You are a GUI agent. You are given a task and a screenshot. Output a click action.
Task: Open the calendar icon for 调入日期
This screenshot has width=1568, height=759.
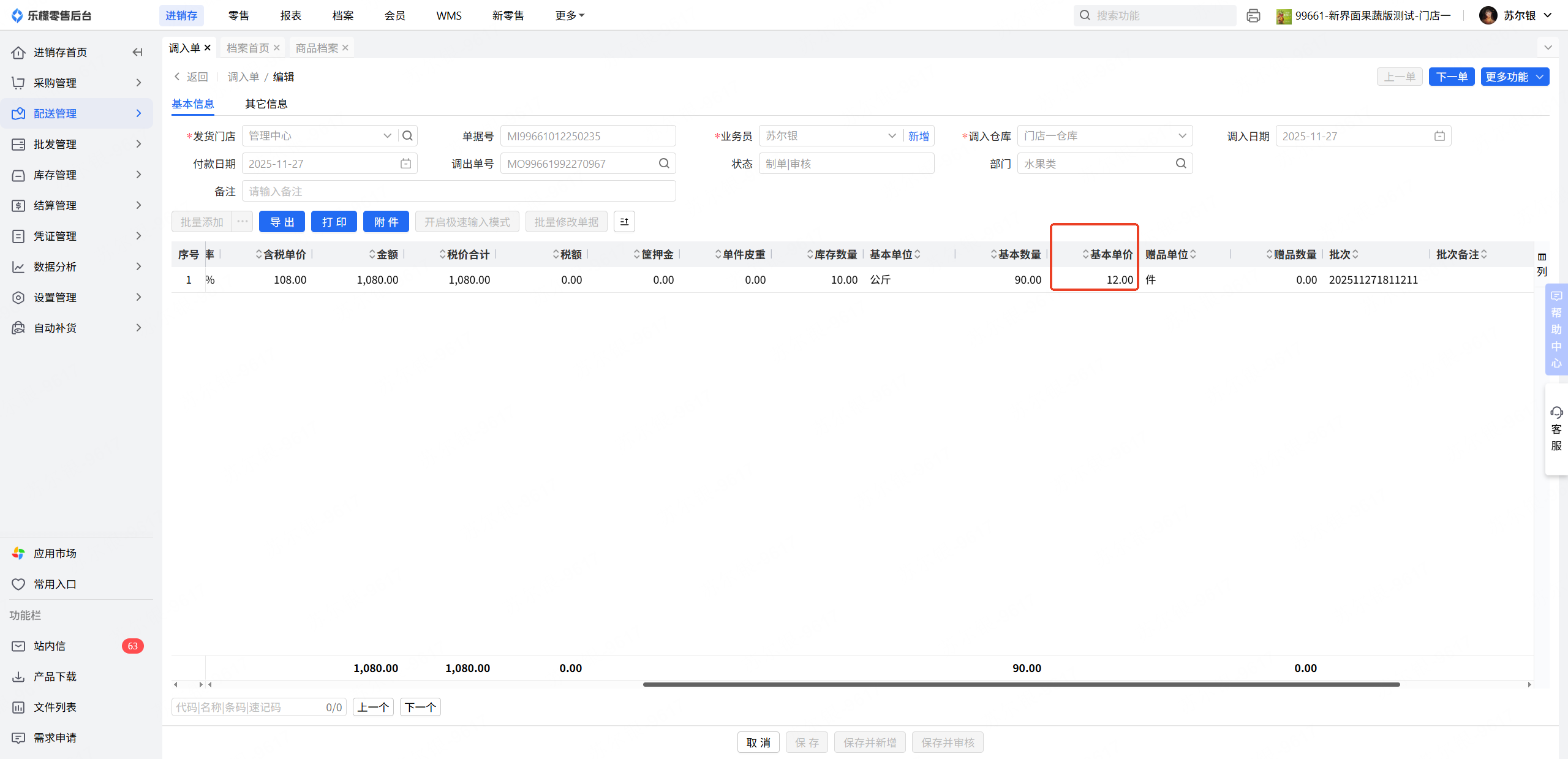pos(1439,136)
